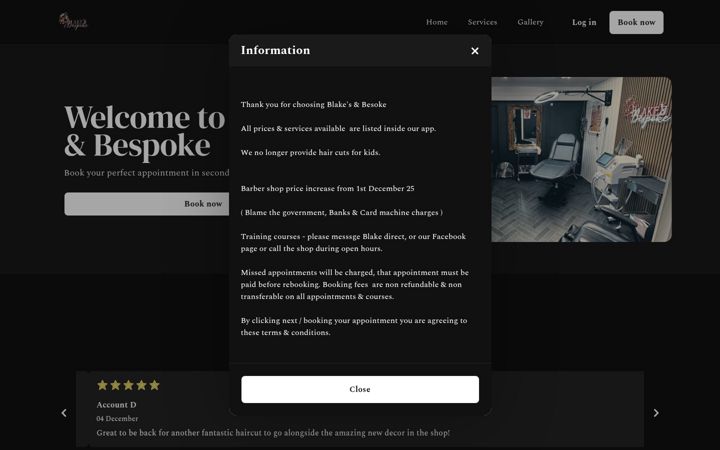
Task: Click the 'By clicking next / booking your appointment' terms paragraph
Action: click(x=354, y=326)
